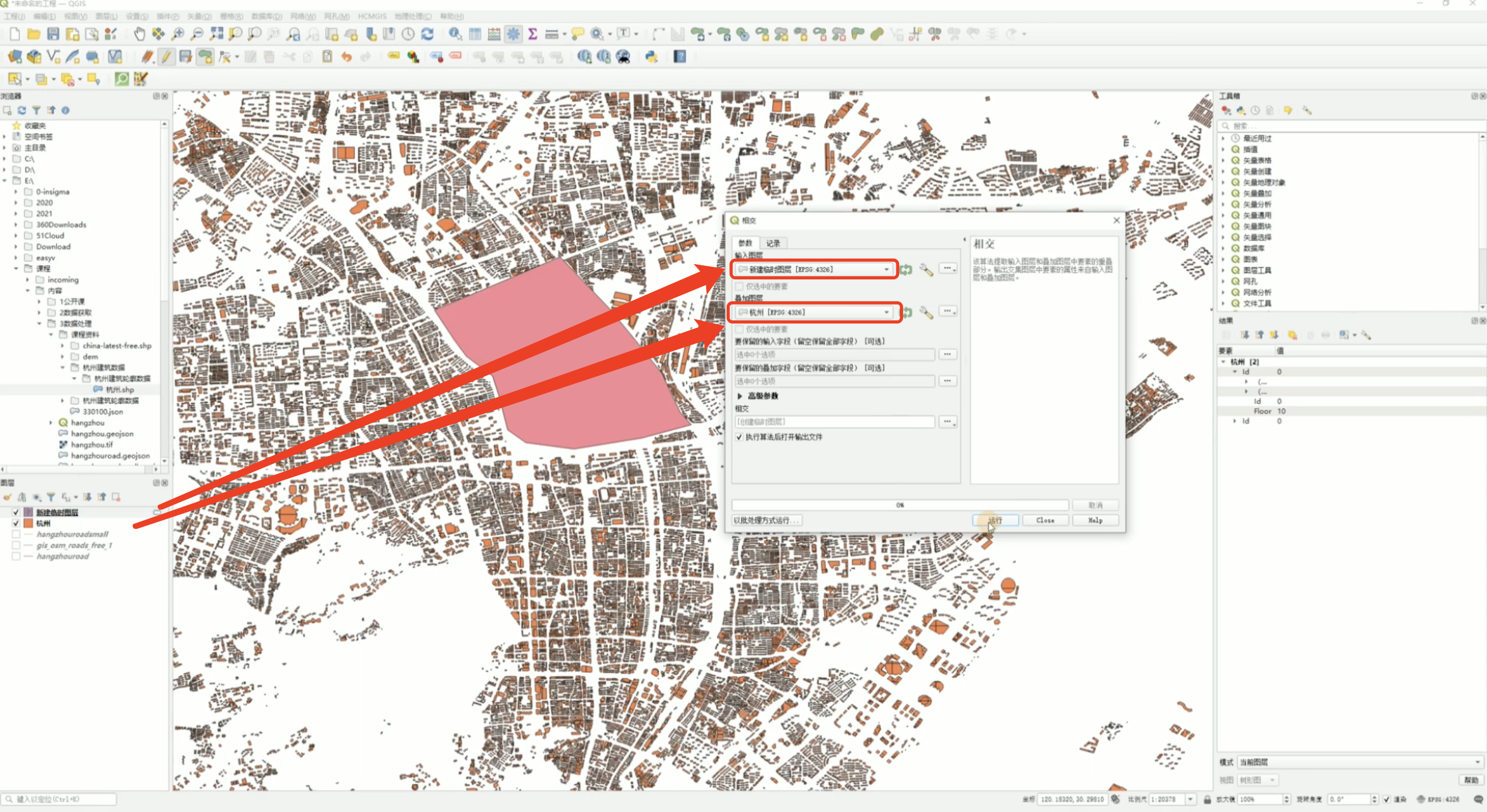Click the Zoom In magnifier tool

[178, 34]
